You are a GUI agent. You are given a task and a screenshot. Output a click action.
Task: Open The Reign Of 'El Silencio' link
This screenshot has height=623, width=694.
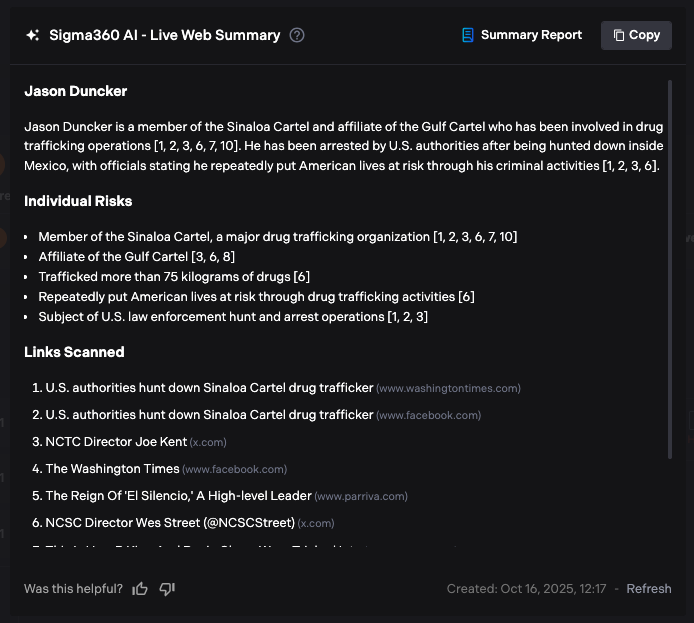tap(178, 496)
